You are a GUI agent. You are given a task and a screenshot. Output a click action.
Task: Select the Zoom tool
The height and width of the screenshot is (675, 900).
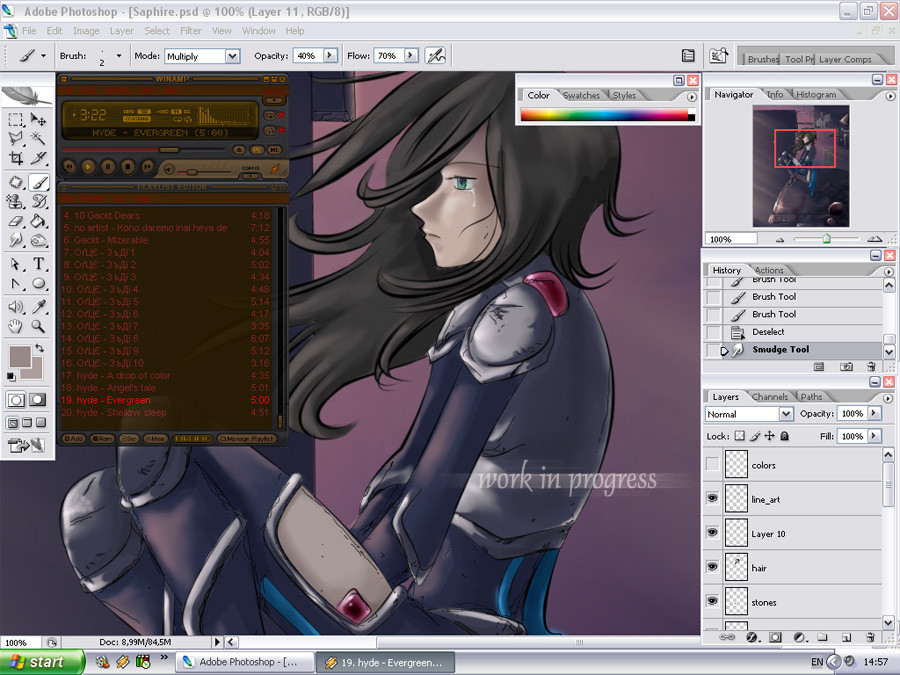point(38,326)
